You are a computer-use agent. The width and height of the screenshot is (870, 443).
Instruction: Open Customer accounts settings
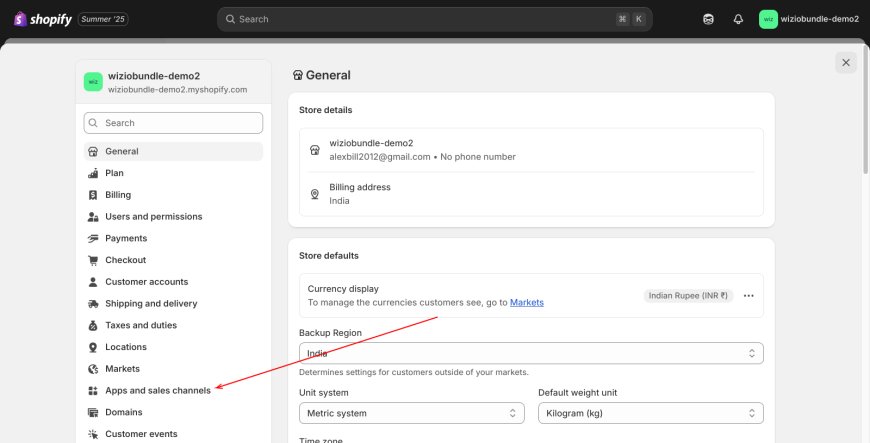pos(173,282)
